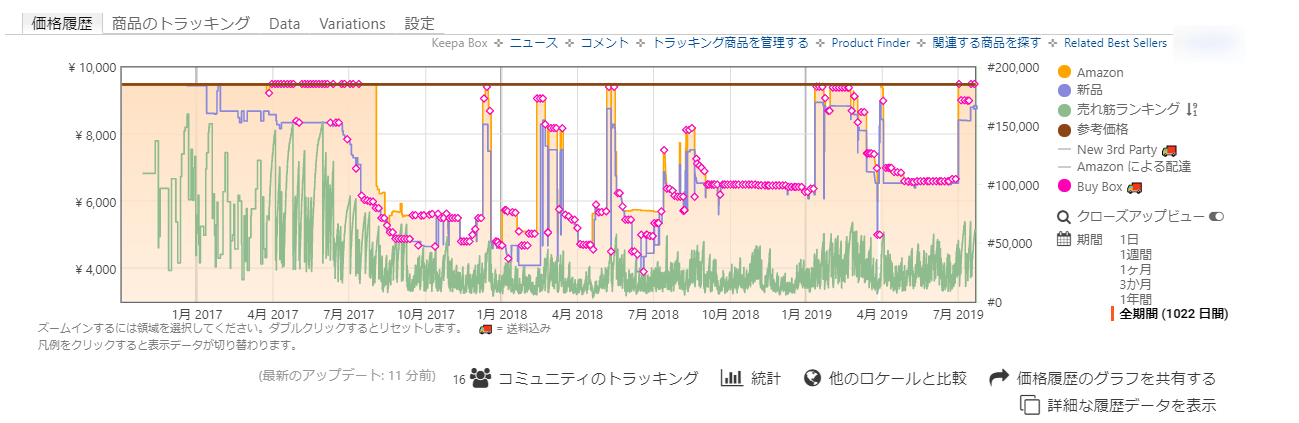
Task: Click the calendar icon next to 期間
Action: point(1064,239)
